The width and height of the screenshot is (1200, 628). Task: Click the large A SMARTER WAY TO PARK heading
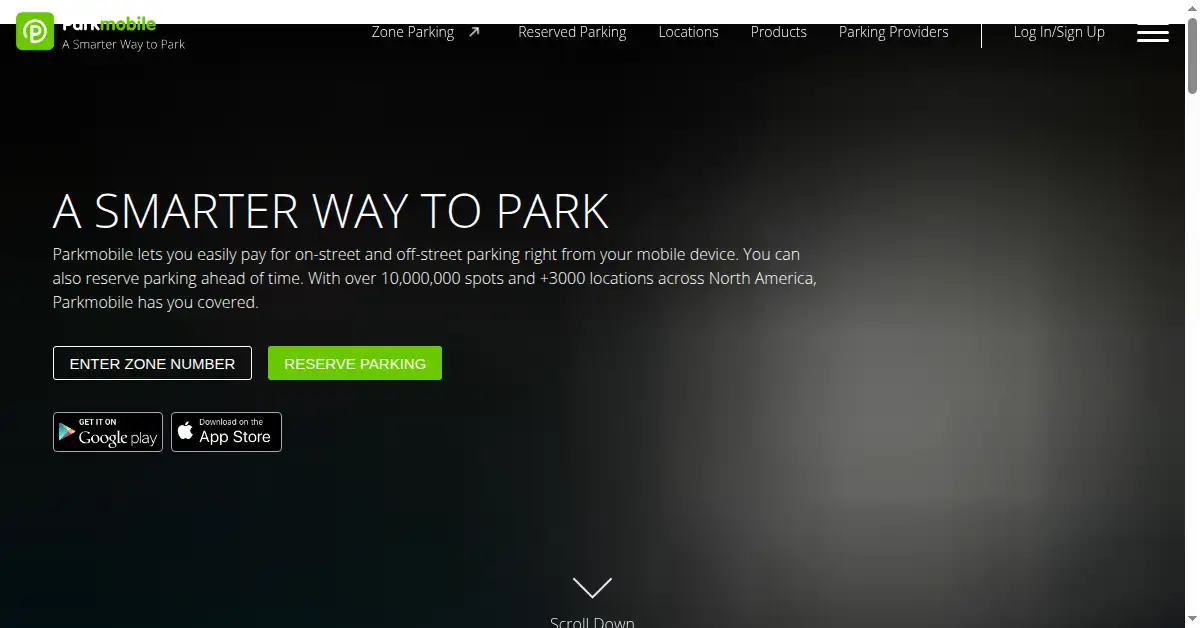[x=331, y=211]
